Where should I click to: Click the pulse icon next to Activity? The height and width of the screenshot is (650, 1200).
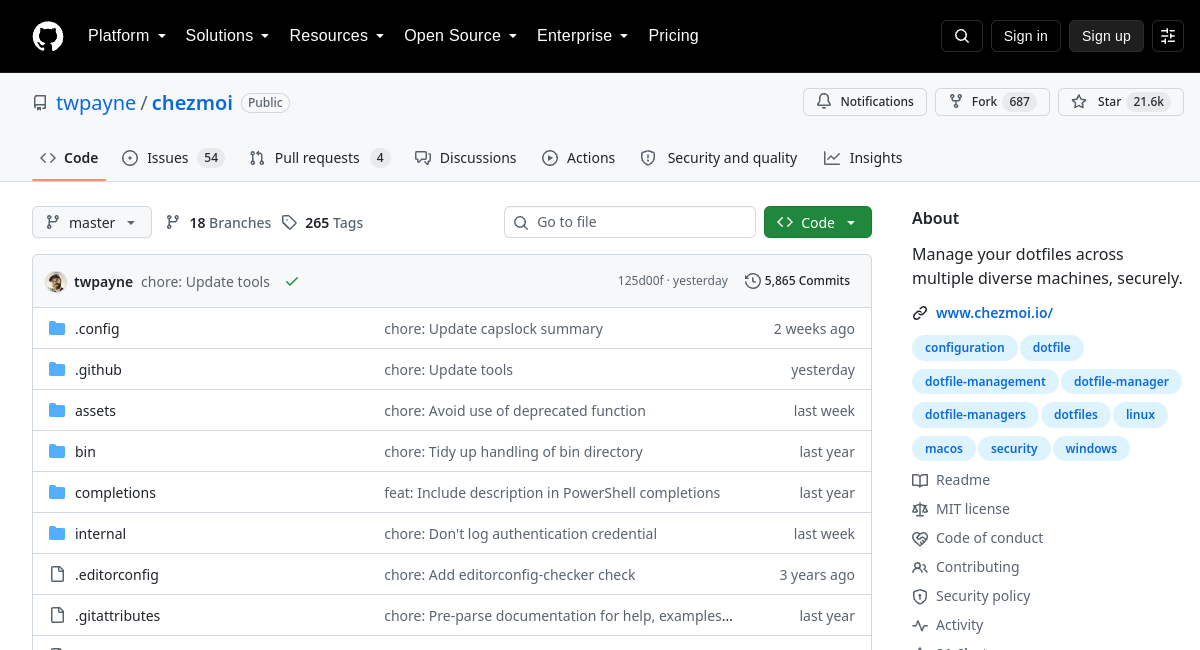click(920, 625)
